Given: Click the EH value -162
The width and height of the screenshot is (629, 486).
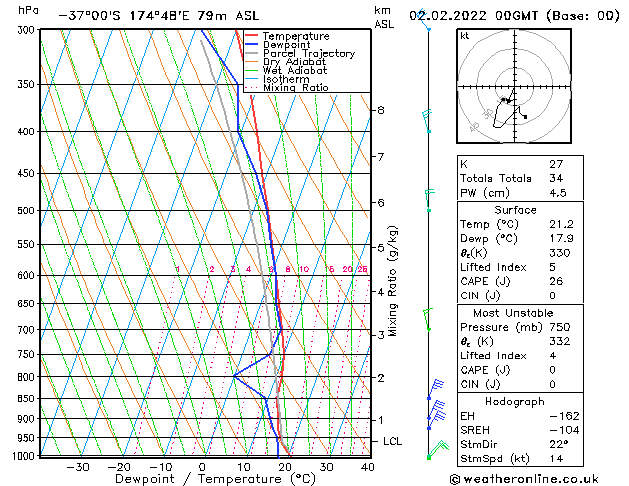Looking at the screenshot, I should (565, 416).
